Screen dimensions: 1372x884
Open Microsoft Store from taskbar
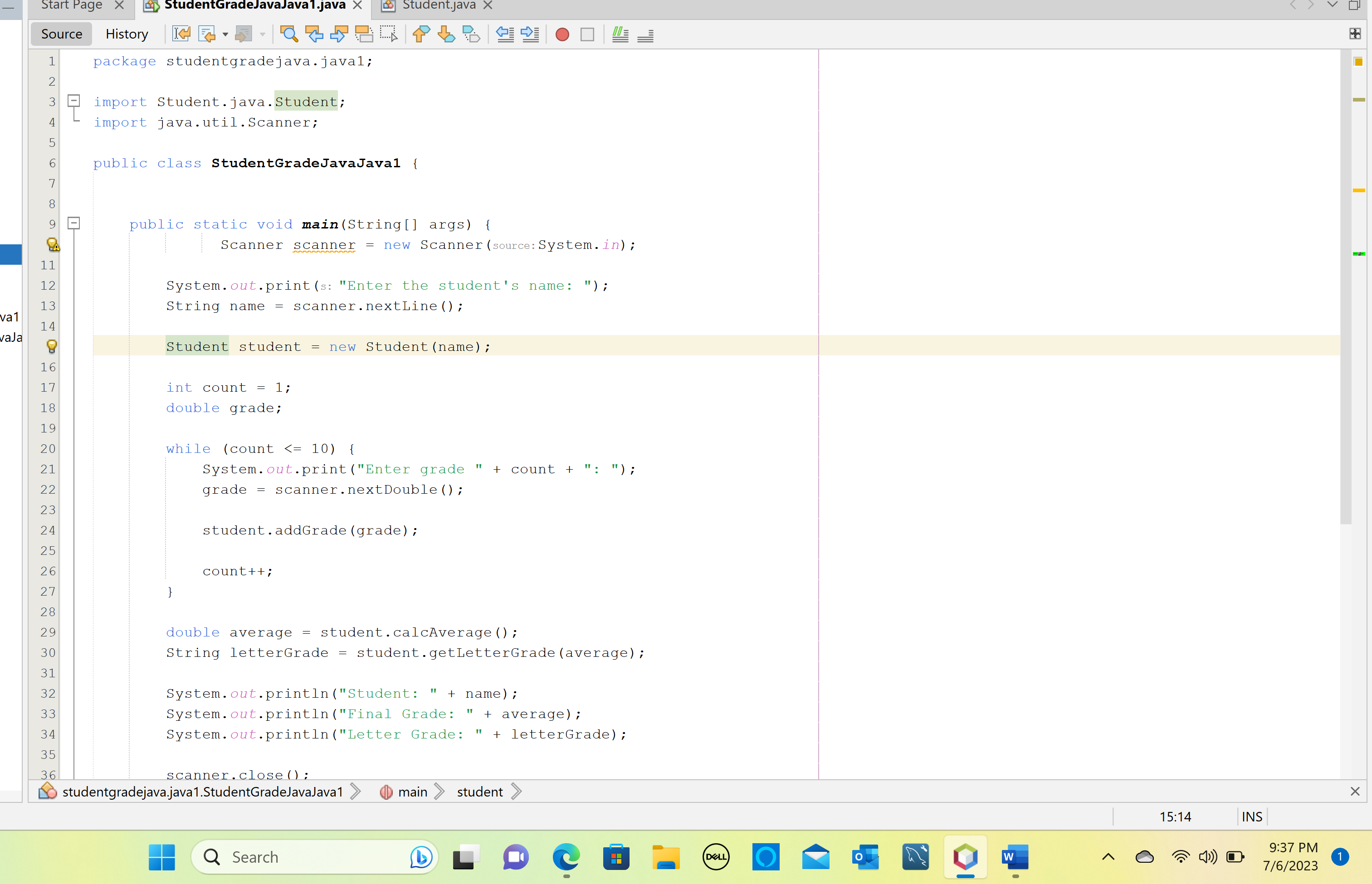(x=616, y=857)
